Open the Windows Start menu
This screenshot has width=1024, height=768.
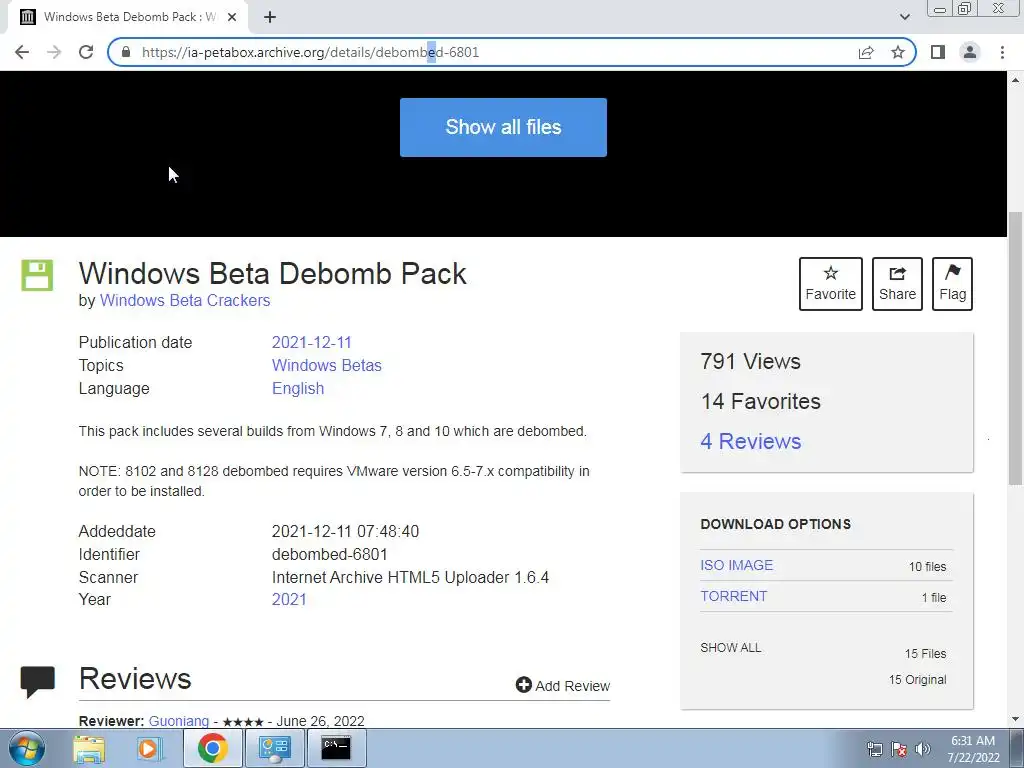coord(27,748)
